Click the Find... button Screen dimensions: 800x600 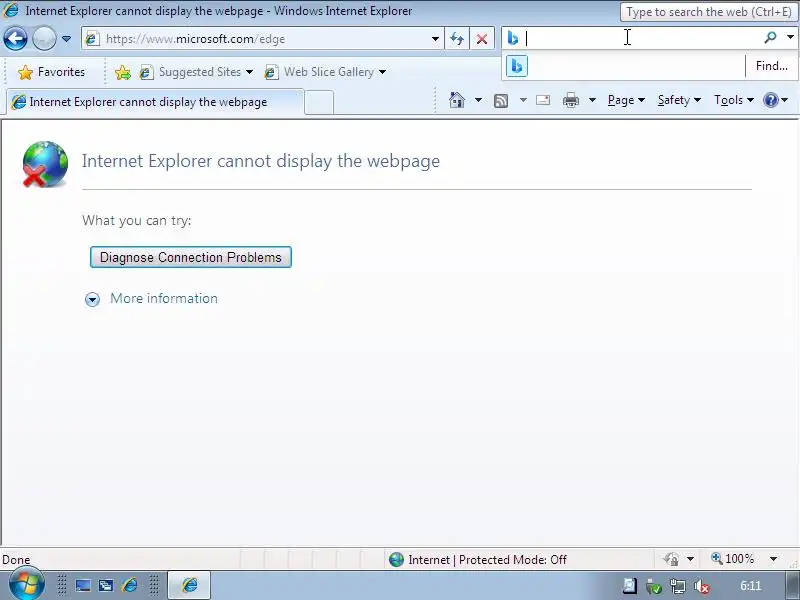[x=771, y=66]
